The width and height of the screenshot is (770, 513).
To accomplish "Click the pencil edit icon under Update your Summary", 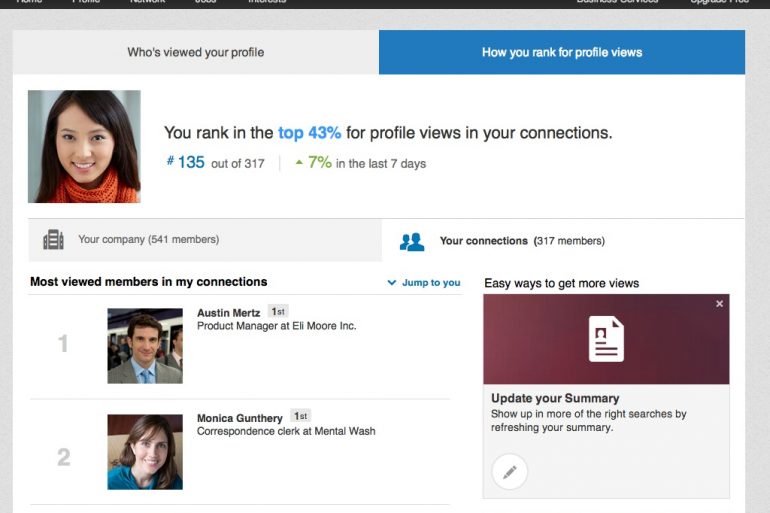I will (x=509, y=471).
